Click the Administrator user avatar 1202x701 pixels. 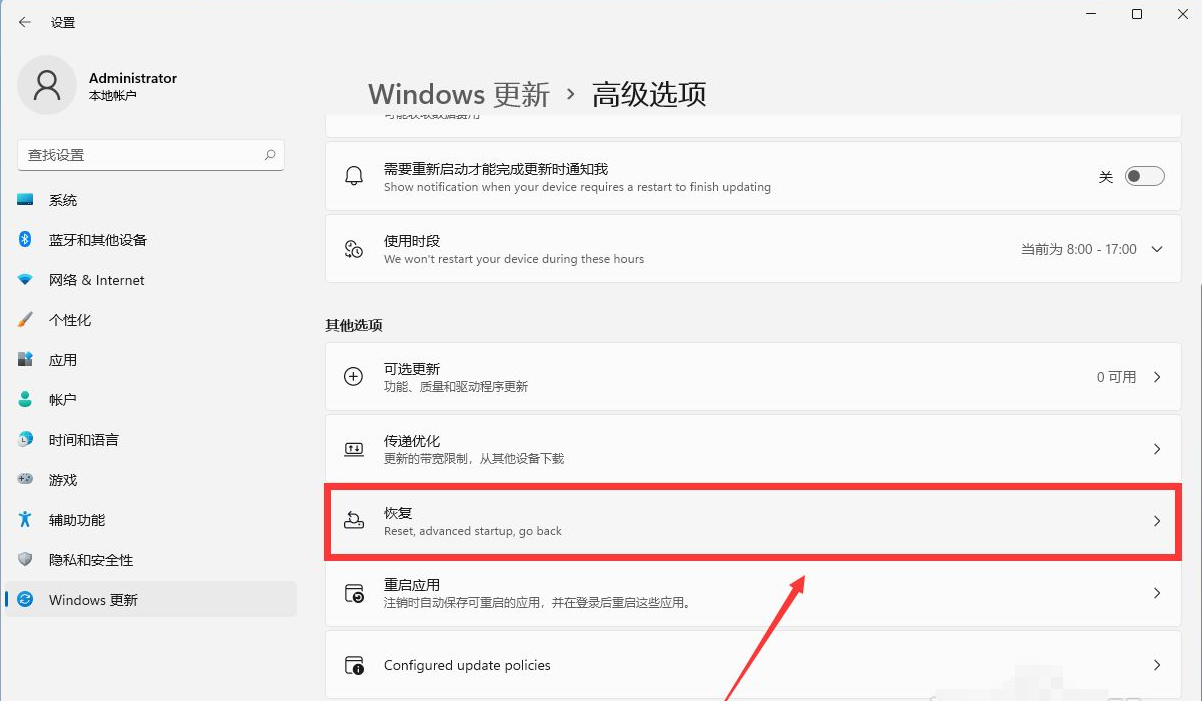point(47,85)
